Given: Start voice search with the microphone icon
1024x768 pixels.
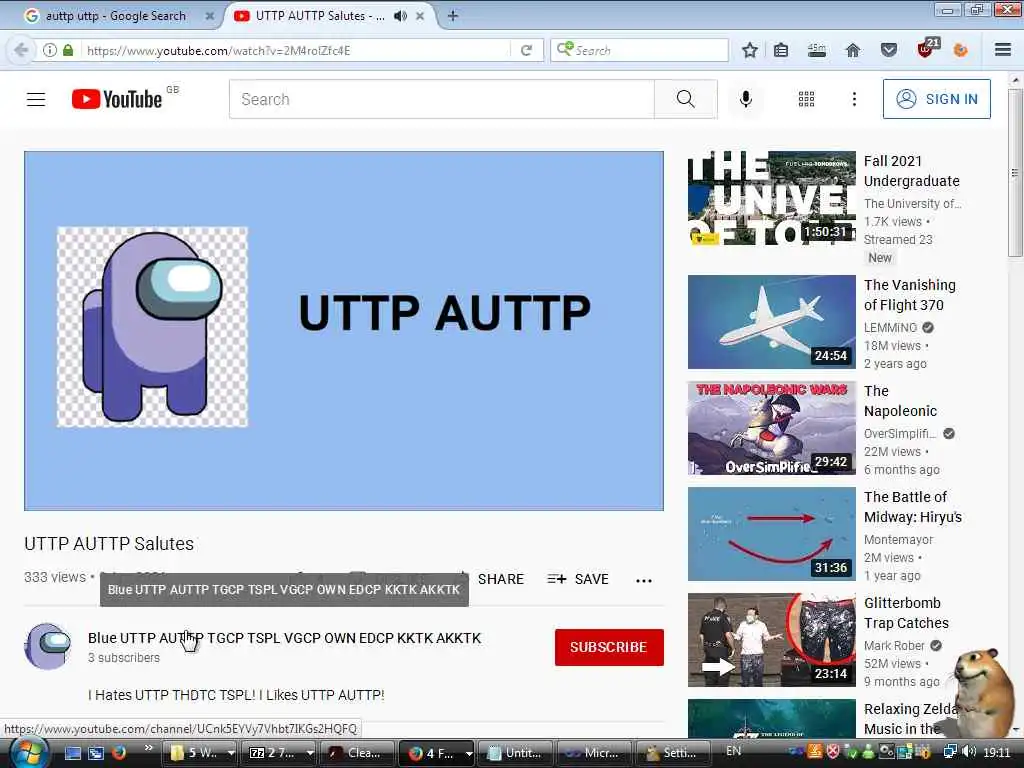Looking at the screenshot, I should coord(746,99).
